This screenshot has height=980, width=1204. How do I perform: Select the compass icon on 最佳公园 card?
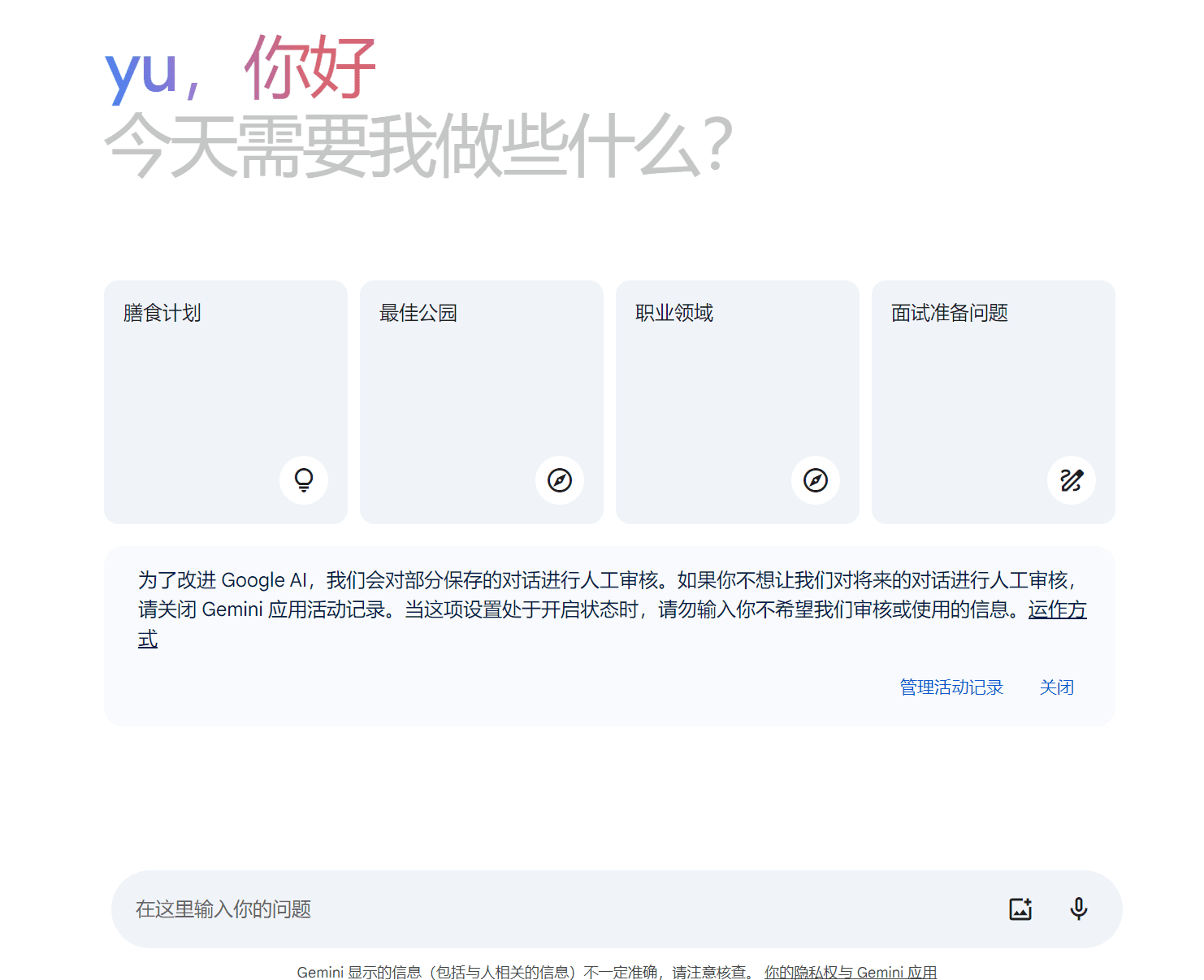point(560,480)
